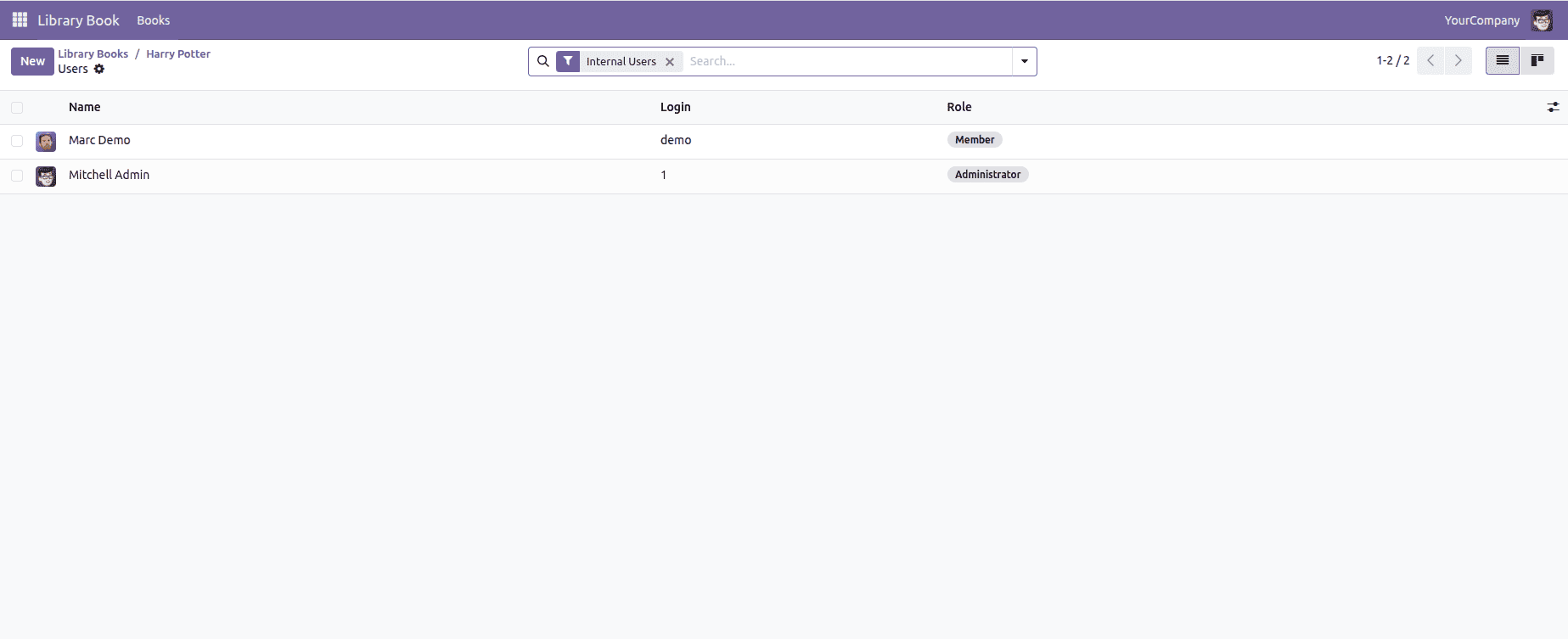Click the YourCompany company switcher
Screen dimensions: 1568x639
(x=1481, y=20)
